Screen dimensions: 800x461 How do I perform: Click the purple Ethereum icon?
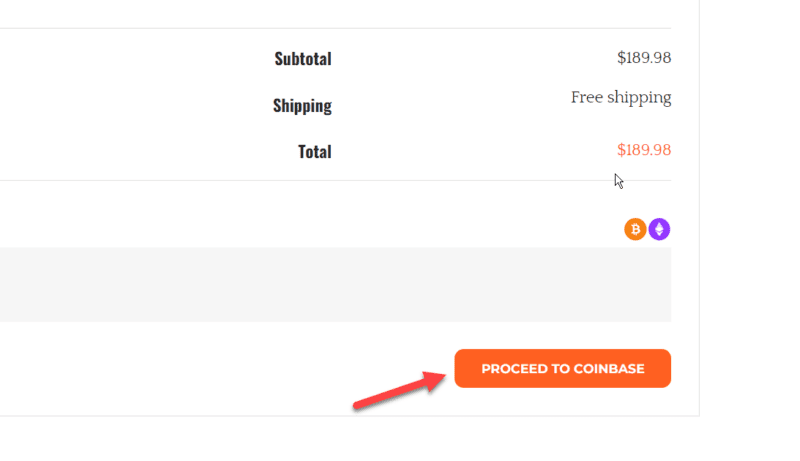659,230
